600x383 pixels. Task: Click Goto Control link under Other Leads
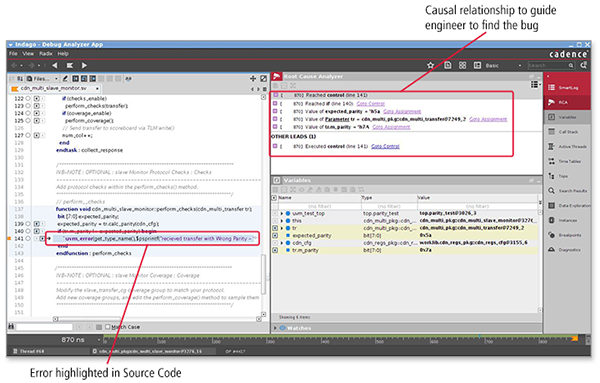point(385,146)
